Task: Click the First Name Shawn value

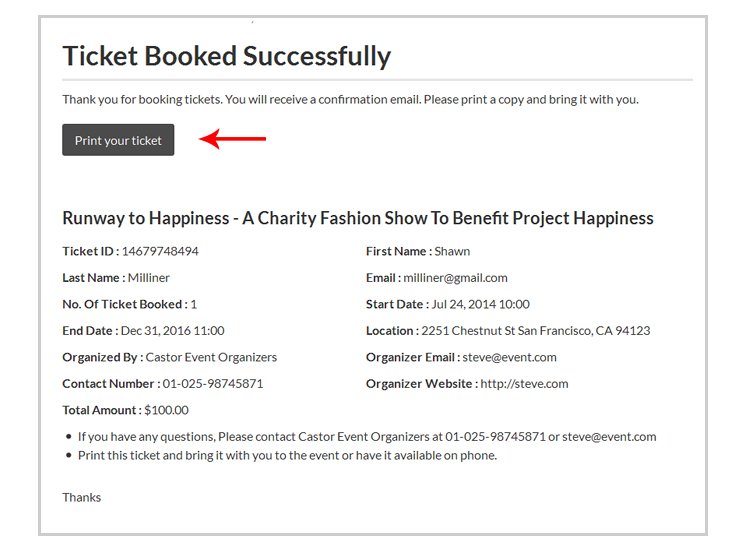Action: (452, 251)
